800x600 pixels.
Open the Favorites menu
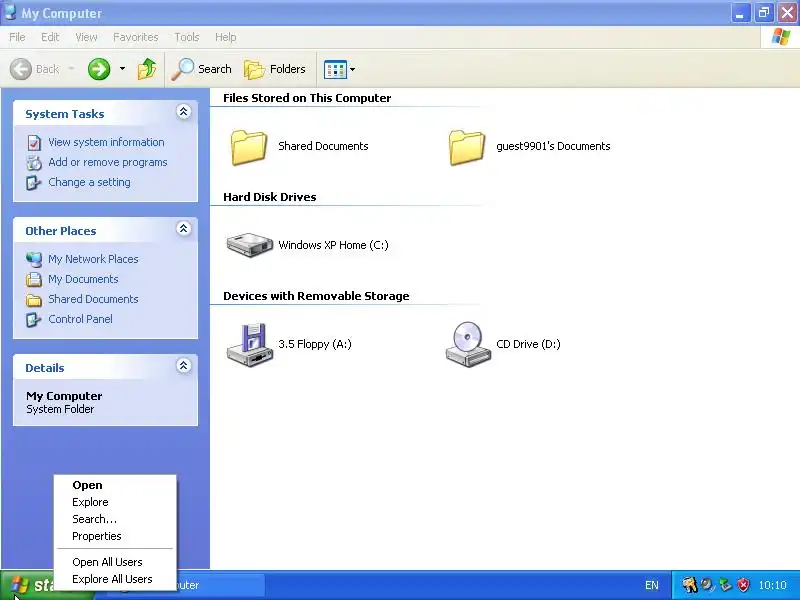[136, 37]
